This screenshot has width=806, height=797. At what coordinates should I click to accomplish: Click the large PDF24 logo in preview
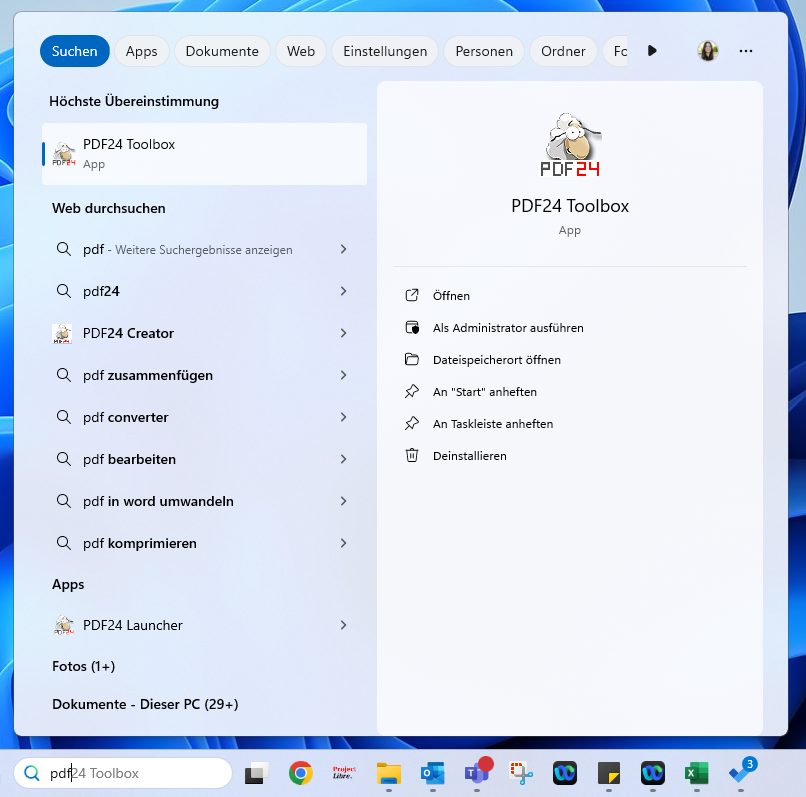pos(570,145)
